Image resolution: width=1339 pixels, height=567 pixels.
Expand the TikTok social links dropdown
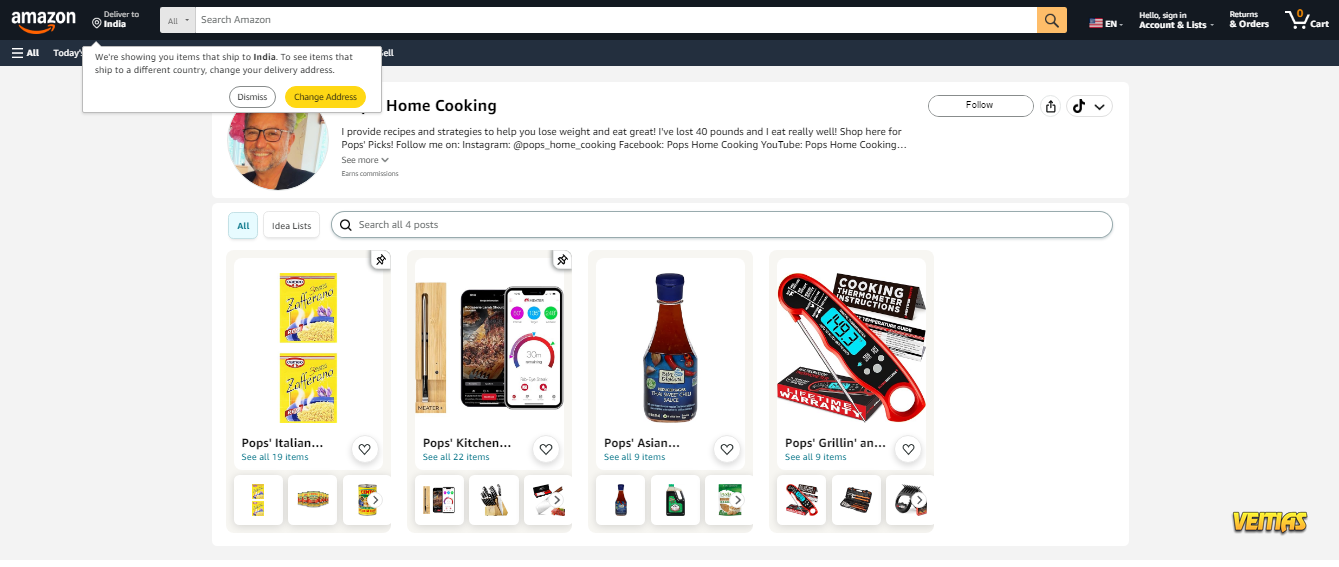1089,106
